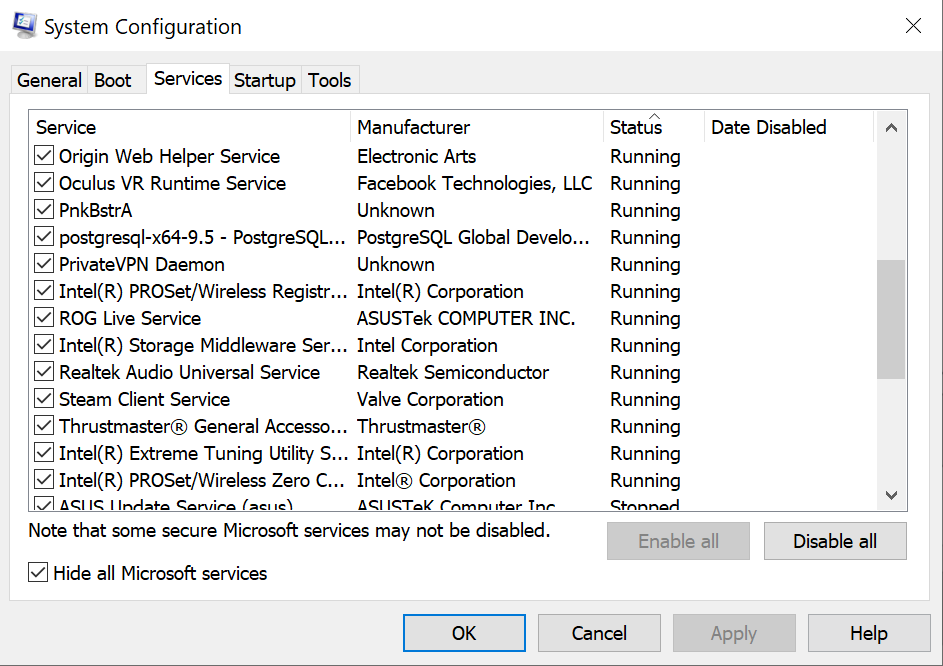Uncheck Realtek Audio Universal Service checkbox

[44, 372]
